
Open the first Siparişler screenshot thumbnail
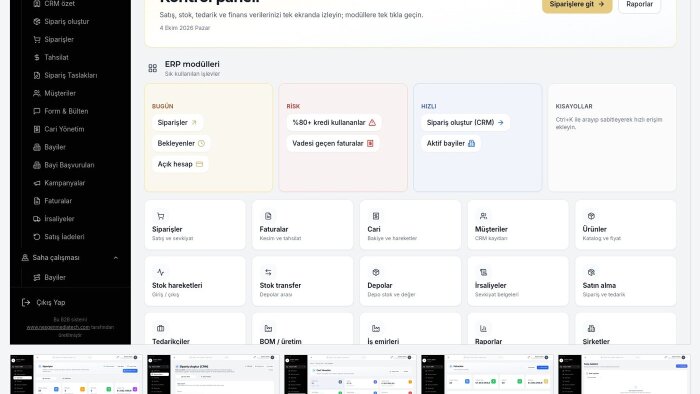tap(76, 374)
